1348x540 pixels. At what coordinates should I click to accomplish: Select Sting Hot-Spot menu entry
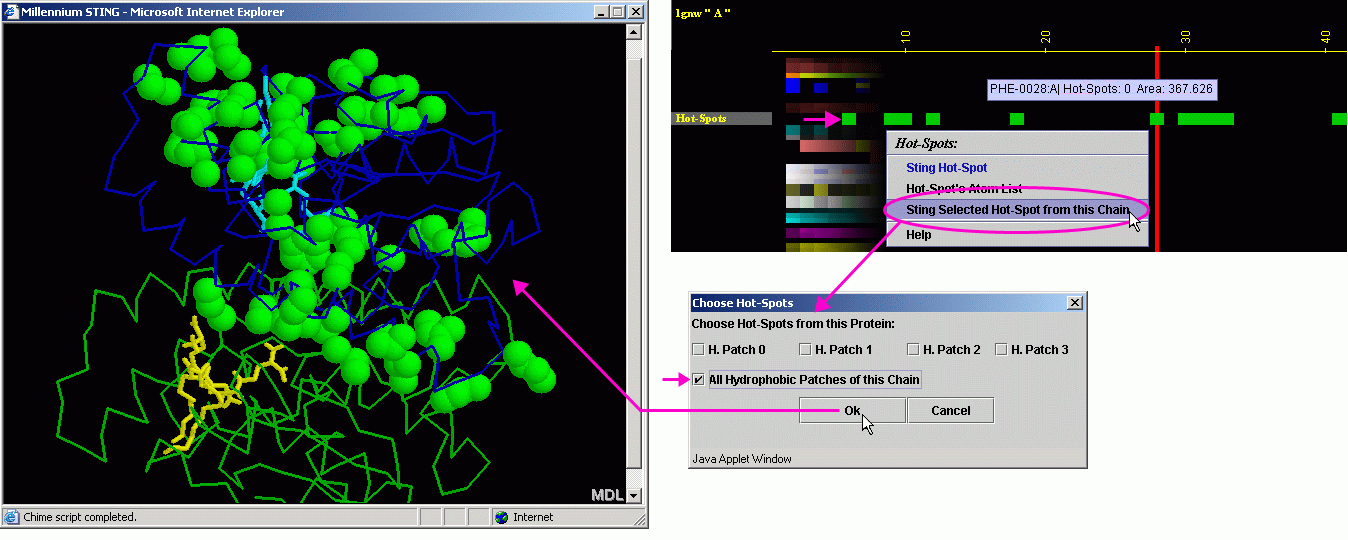pyautogui.click(x=946, y=168)
